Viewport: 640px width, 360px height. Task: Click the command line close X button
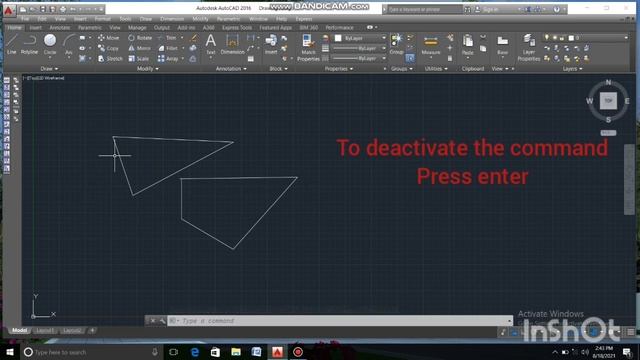tap(153, 321)
